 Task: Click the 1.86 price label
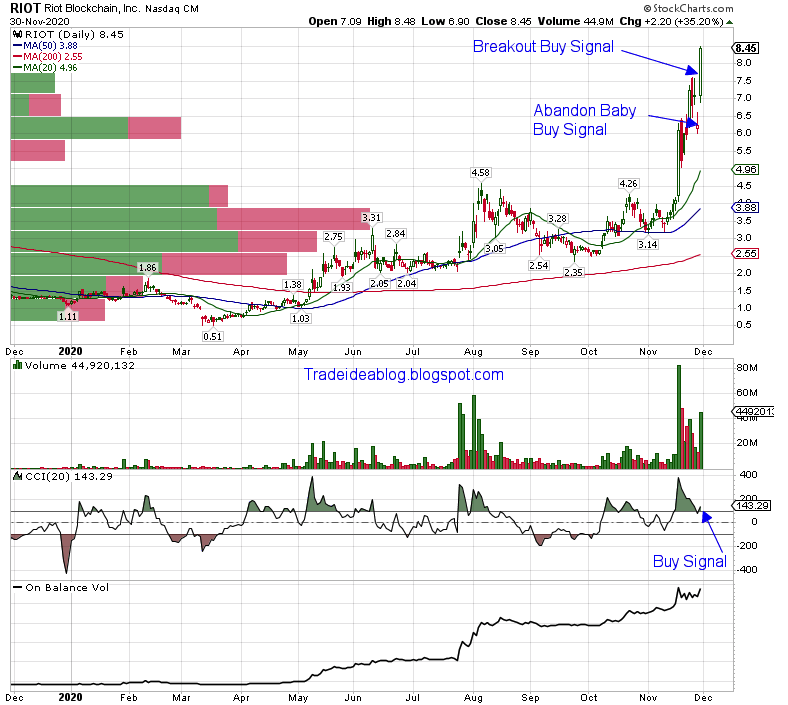[148, 268]
